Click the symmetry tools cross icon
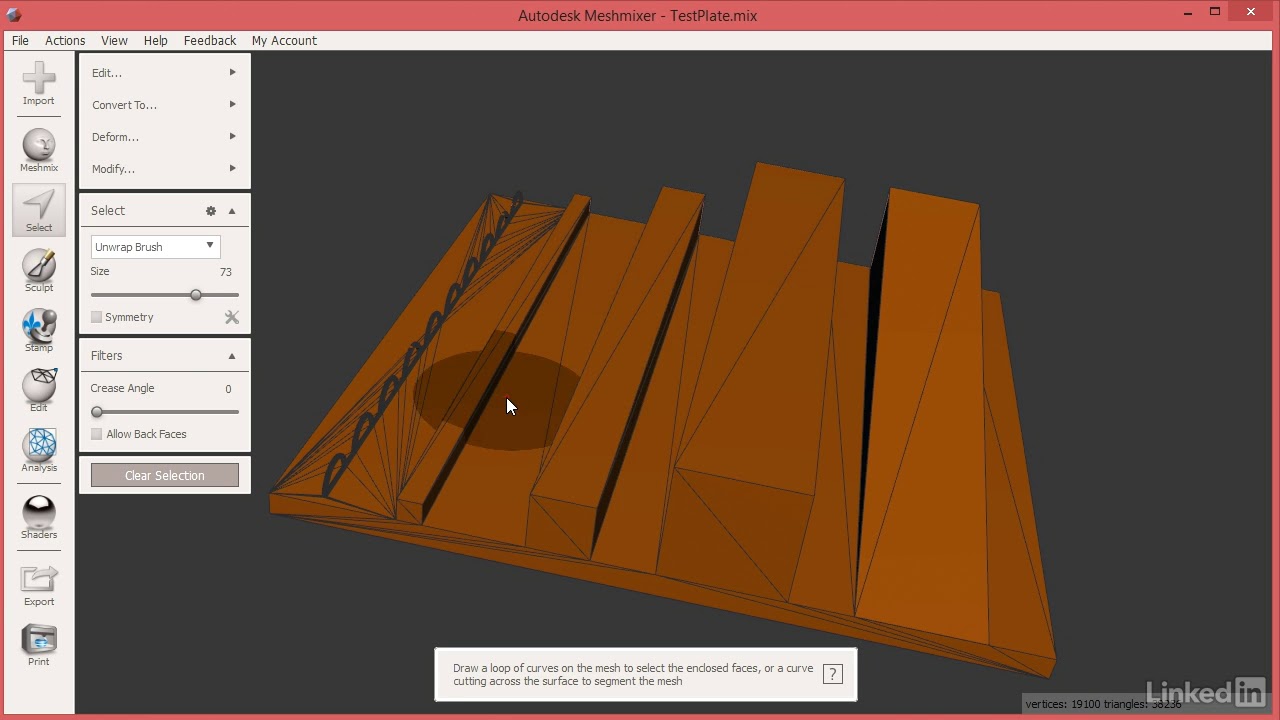1280x720 pixels. pos(232,317)
